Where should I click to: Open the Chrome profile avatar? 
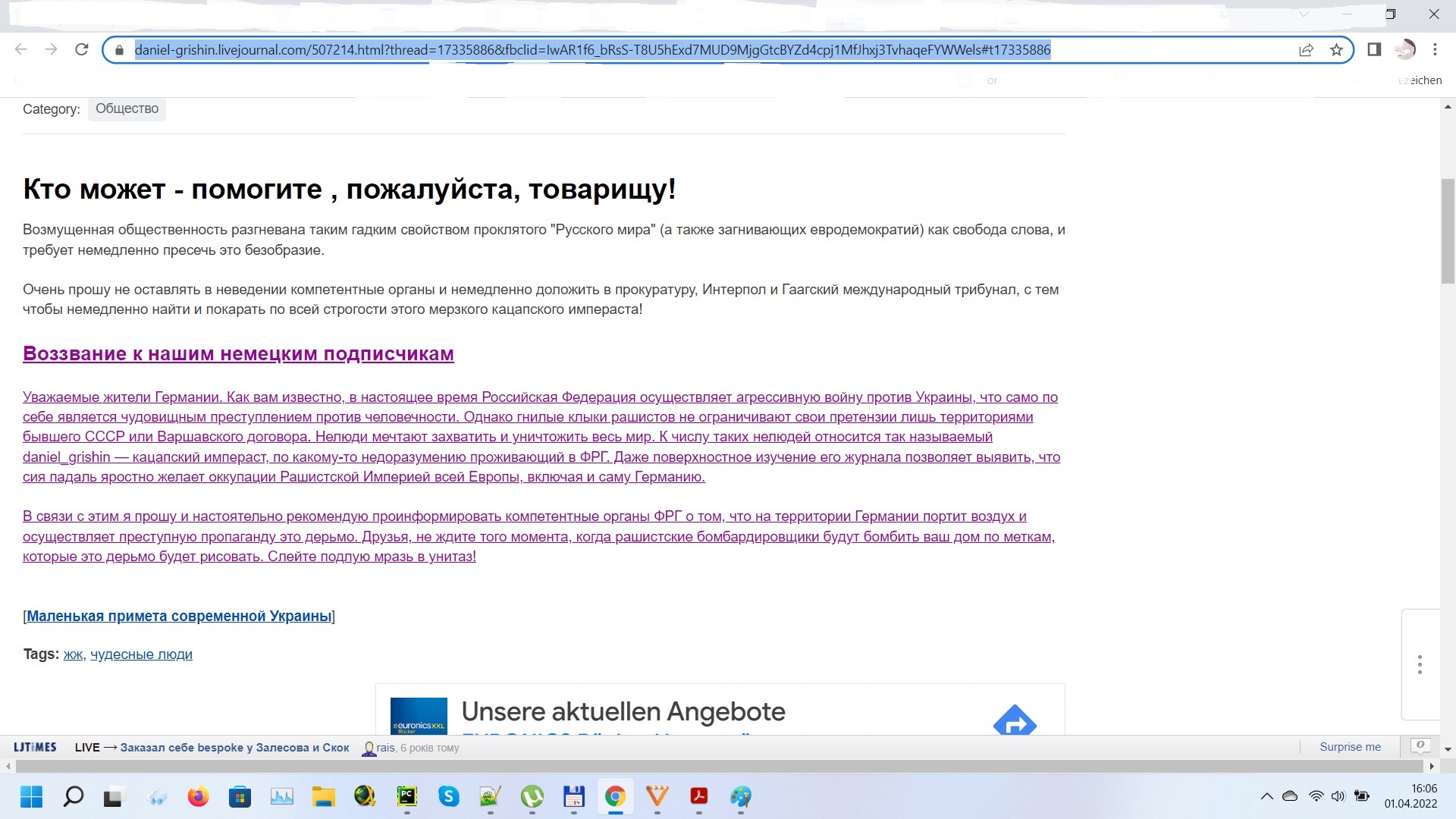[1405, 49]
